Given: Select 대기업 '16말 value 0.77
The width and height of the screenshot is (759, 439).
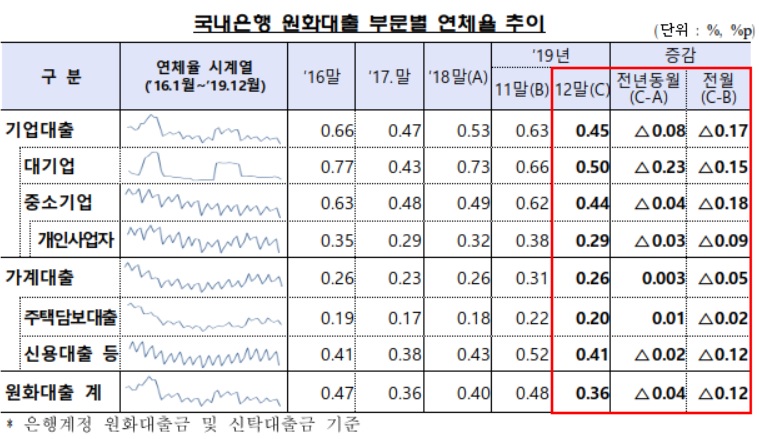Looking at the screenshot, I should pos(337,167).
